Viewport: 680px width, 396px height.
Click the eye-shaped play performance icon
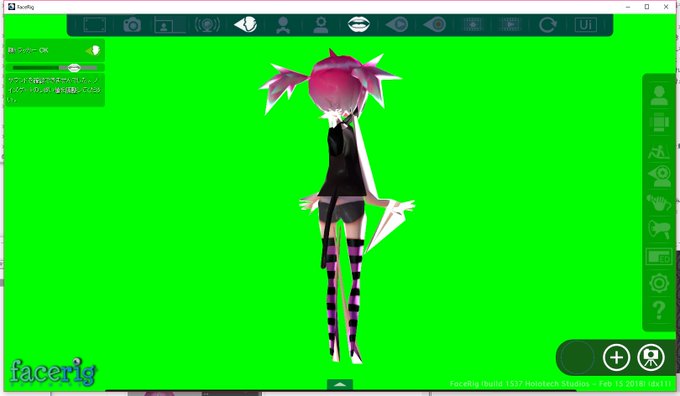(x=397, y=25)
